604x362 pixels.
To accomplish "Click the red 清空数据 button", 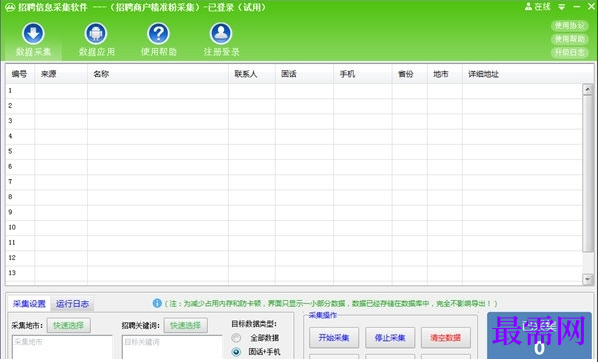I will pos(446,338).
